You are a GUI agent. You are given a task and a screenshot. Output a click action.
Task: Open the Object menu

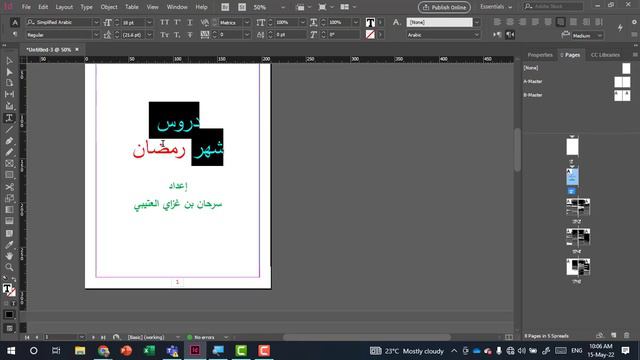pos(109,7)
